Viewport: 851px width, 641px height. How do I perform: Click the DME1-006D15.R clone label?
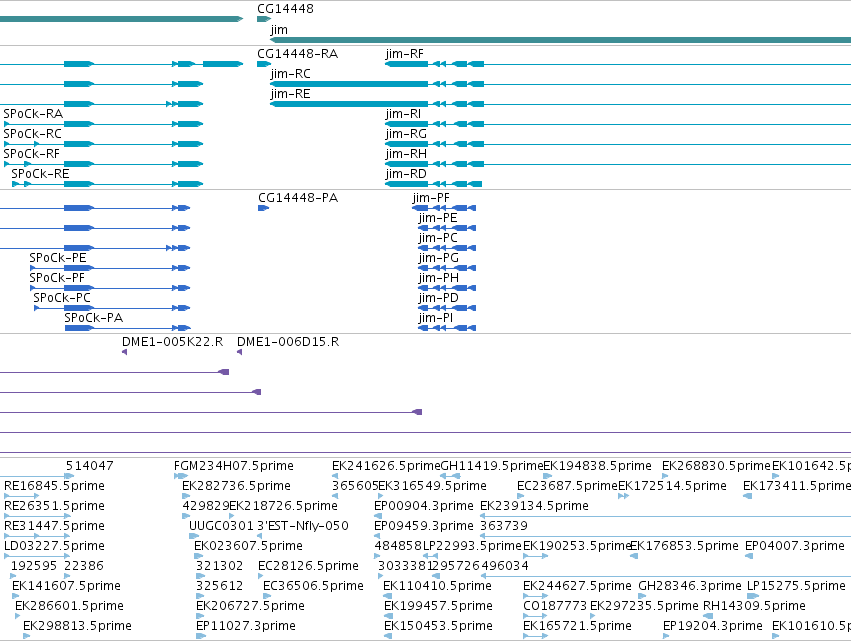tap(288, 342)
